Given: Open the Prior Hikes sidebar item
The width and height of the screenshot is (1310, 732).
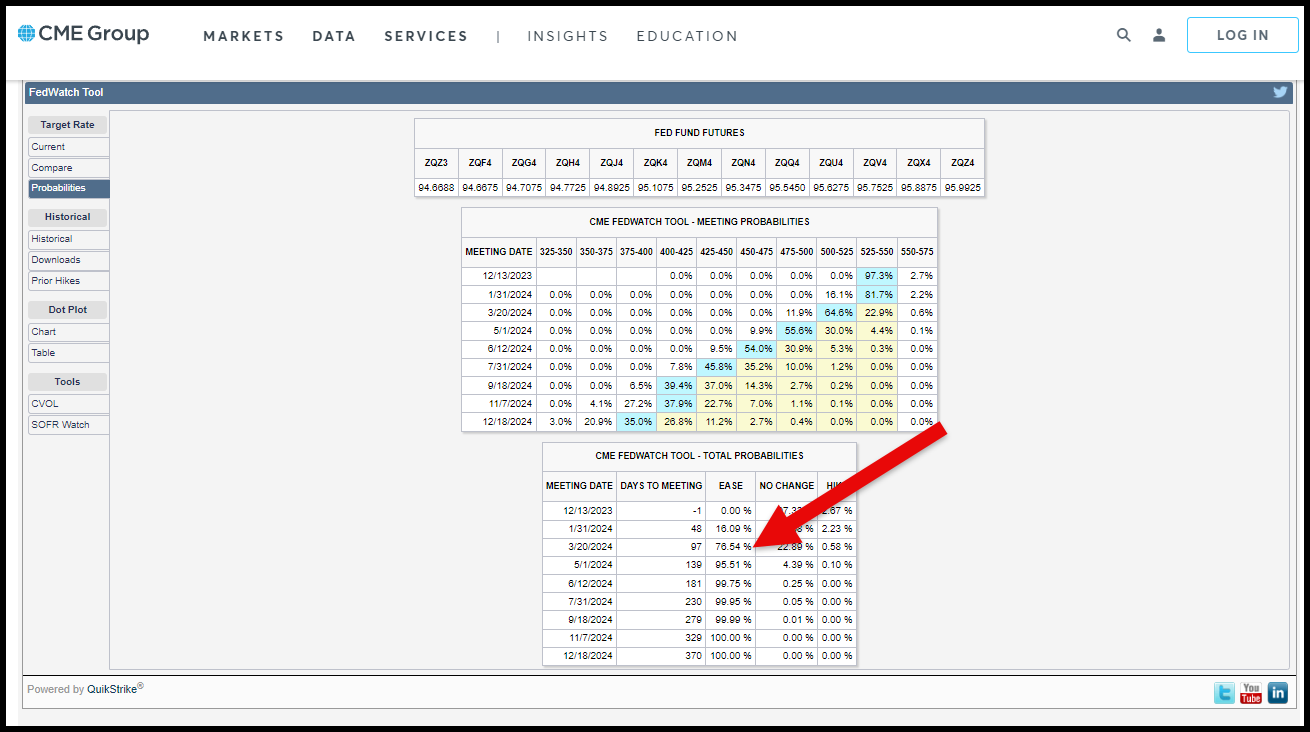Looking at the screenshot, I should click(x=69, y=281).
